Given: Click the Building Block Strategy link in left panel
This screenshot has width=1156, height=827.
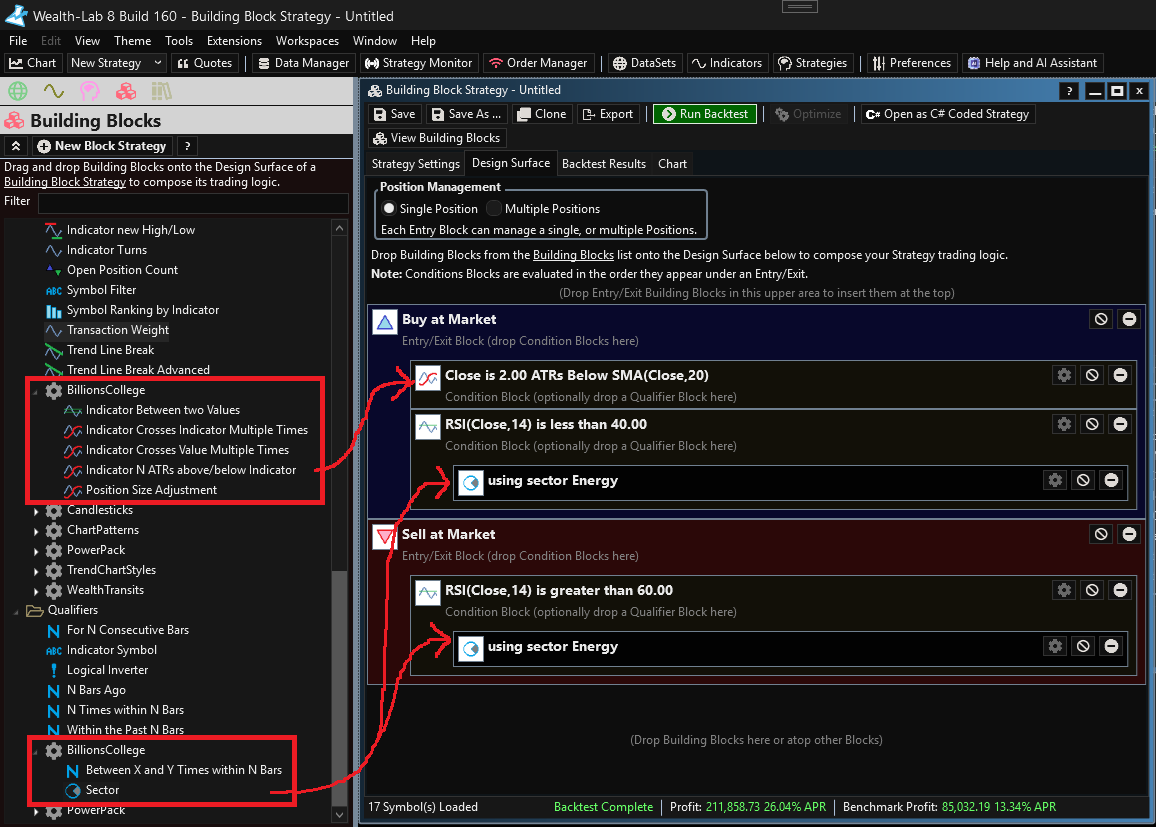Looking at the screenshot, I should click(65, 182).
